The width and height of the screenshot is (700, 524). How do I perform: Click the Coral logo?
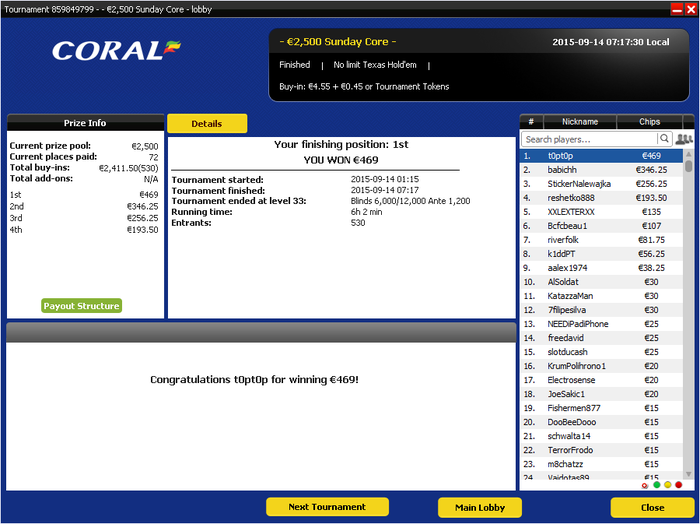point(116,50)
